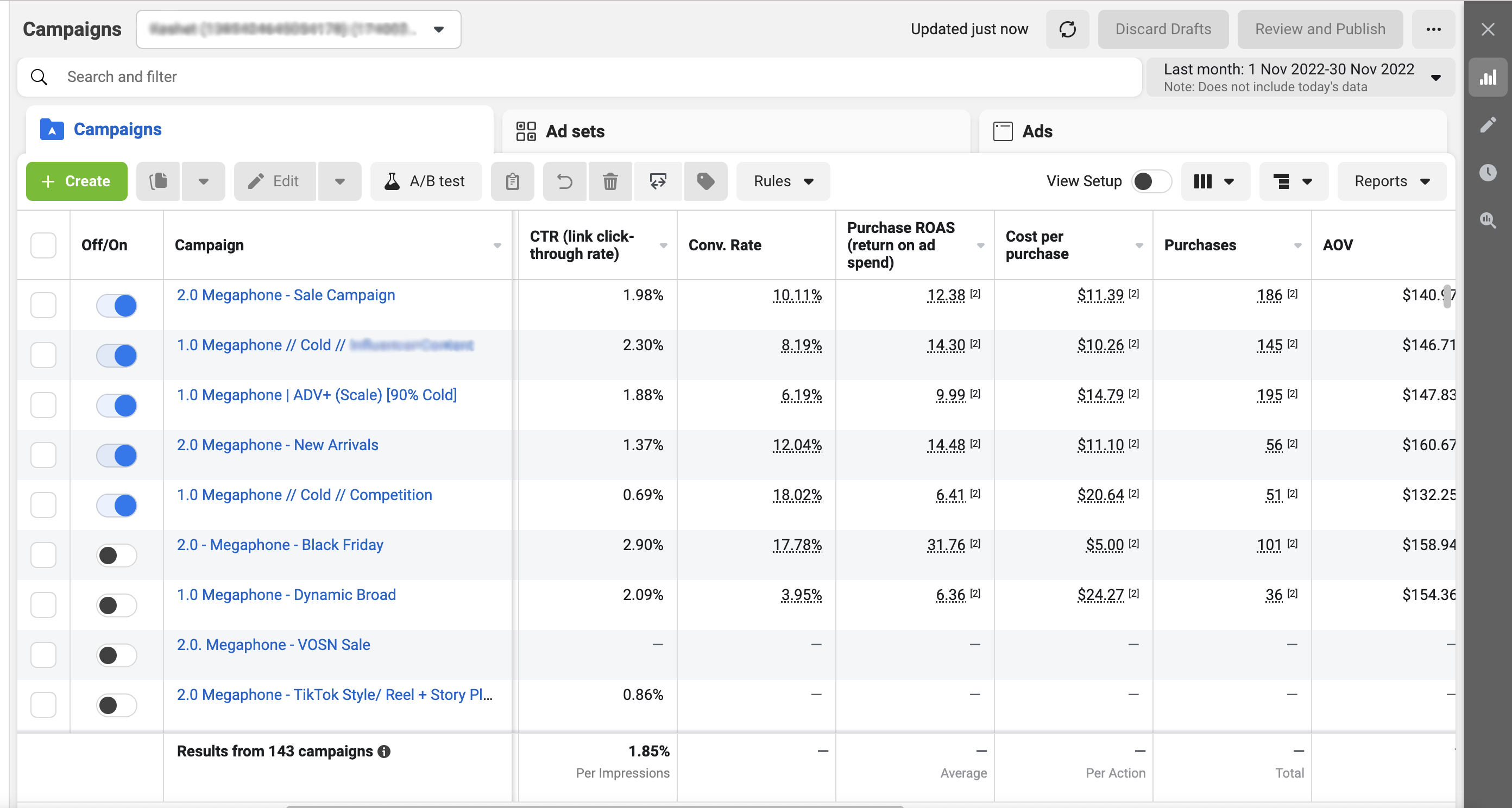Check the box for Dynamic Broad campaign
Image resolution: width=1512 pixels, height=808 pixels.
click(43, 605)
